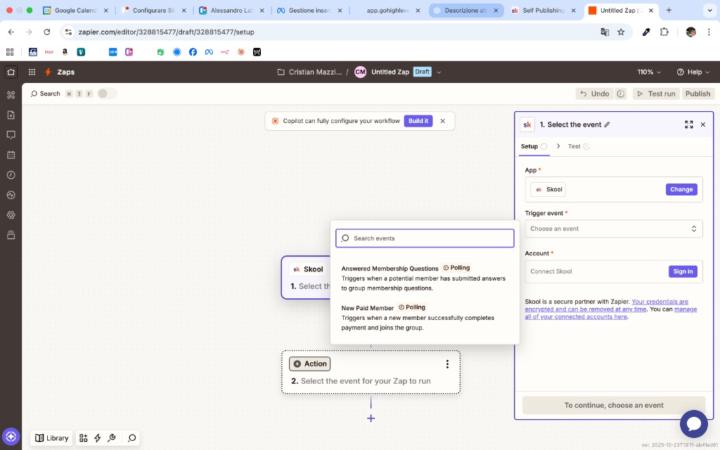Switch to the Self Publishing browser tab

[543, 10]
